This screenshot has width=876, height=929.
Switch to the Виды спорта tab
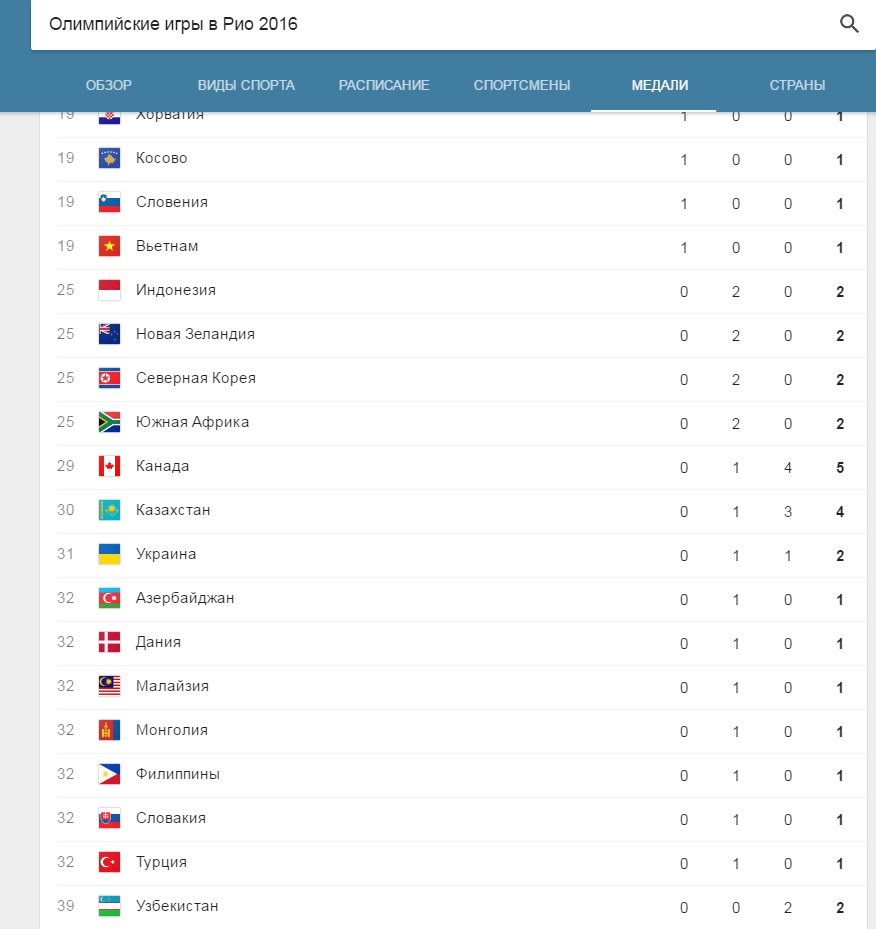246,85
